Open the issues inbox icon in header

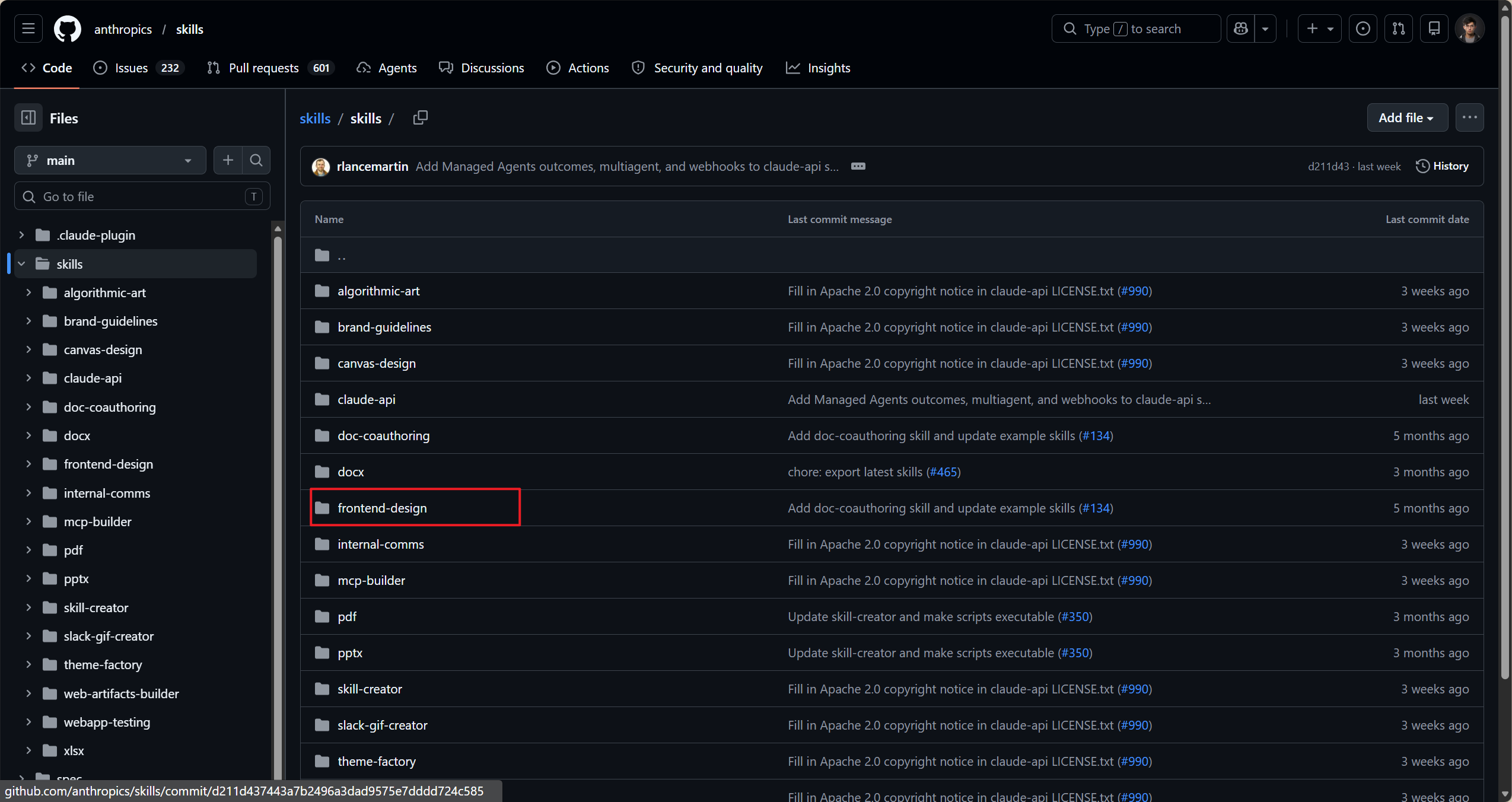[1363, 28]
